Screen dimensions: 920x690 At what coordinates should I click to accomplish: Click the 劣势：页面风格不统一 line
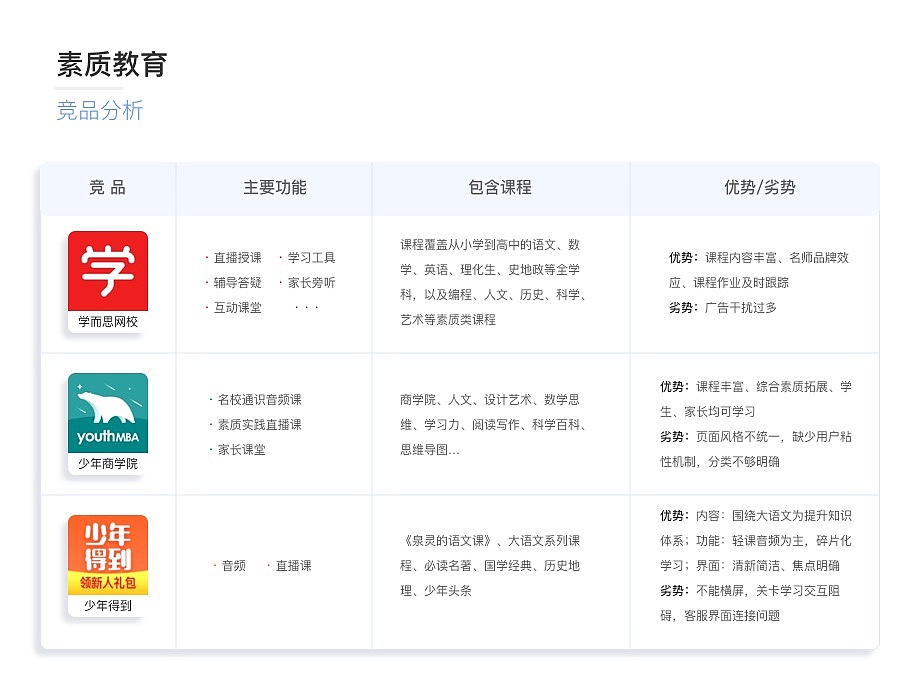pos(756,437)
